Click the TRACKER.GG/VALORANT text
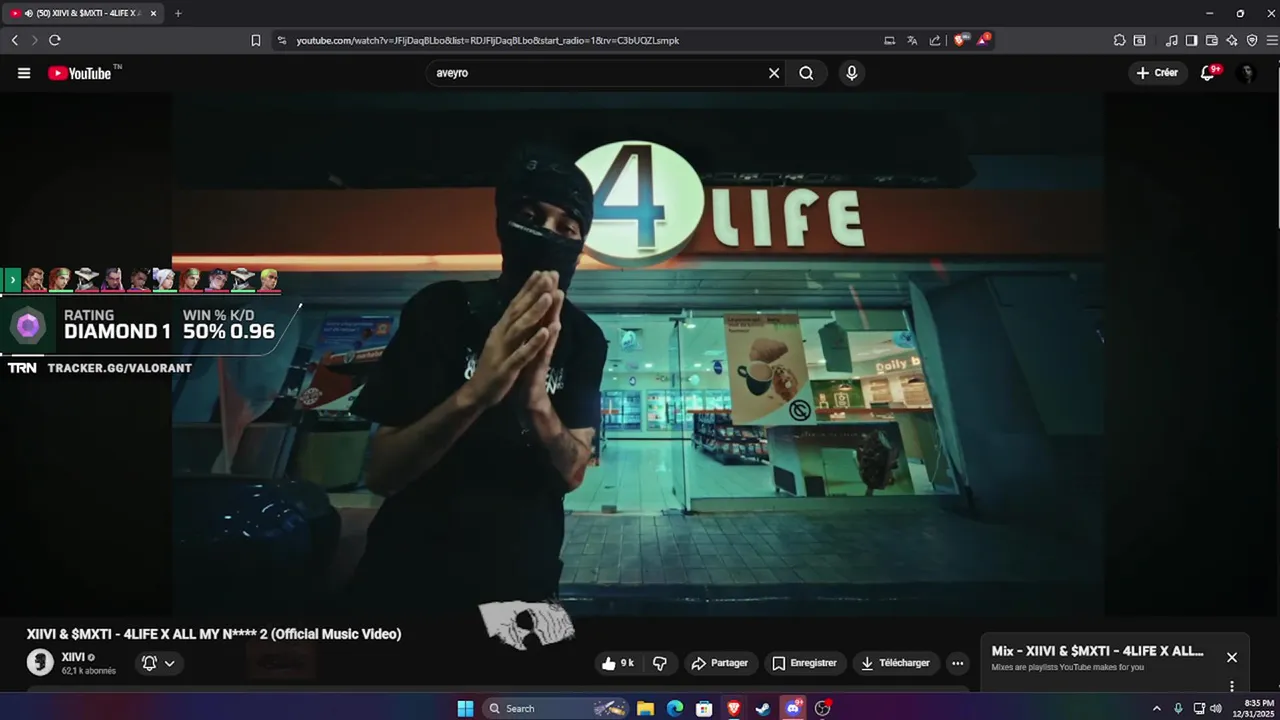This screenshot has width=1280, height=720. click(x=119, y=368)
